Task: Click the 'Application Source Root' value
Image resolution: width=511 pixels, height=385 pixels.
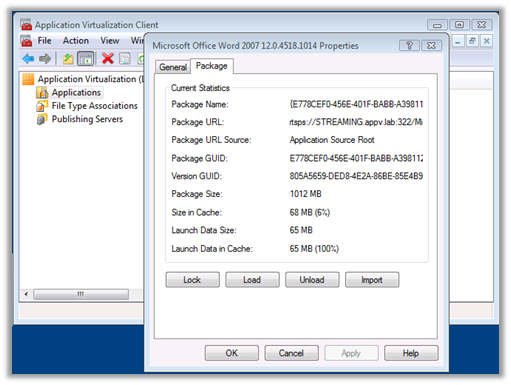Action: click(x=332, y=140)
